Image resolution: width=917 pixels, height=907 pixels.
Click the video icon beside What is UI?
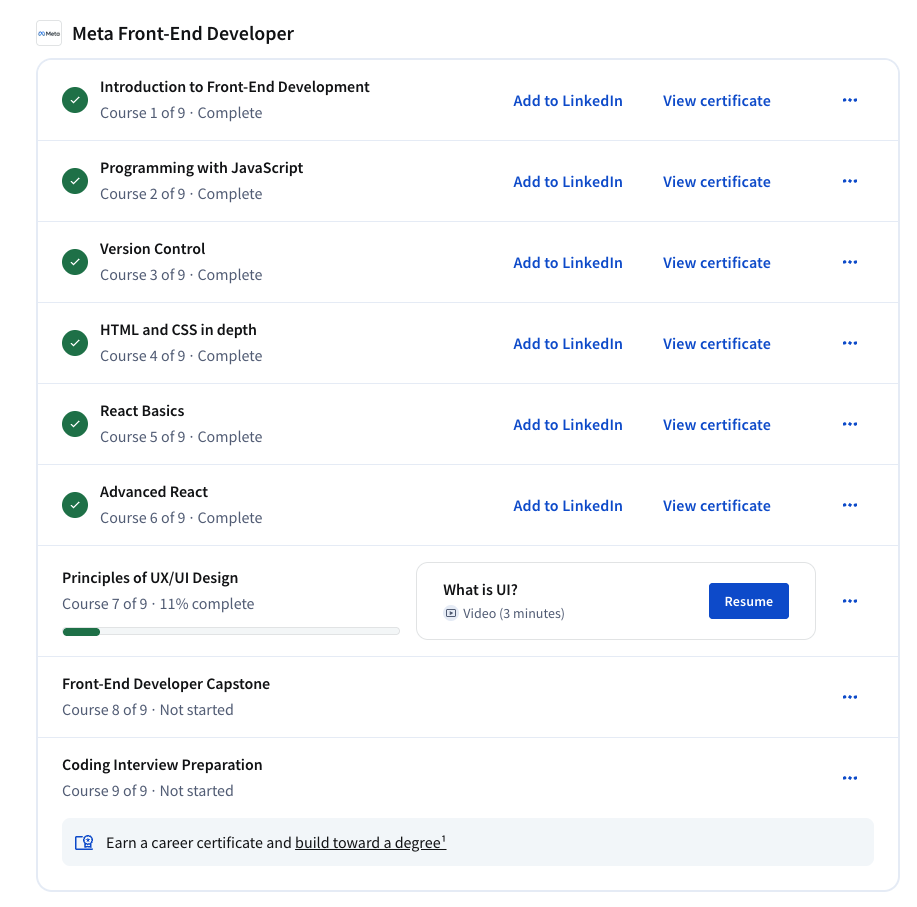[x=452, y=612]
